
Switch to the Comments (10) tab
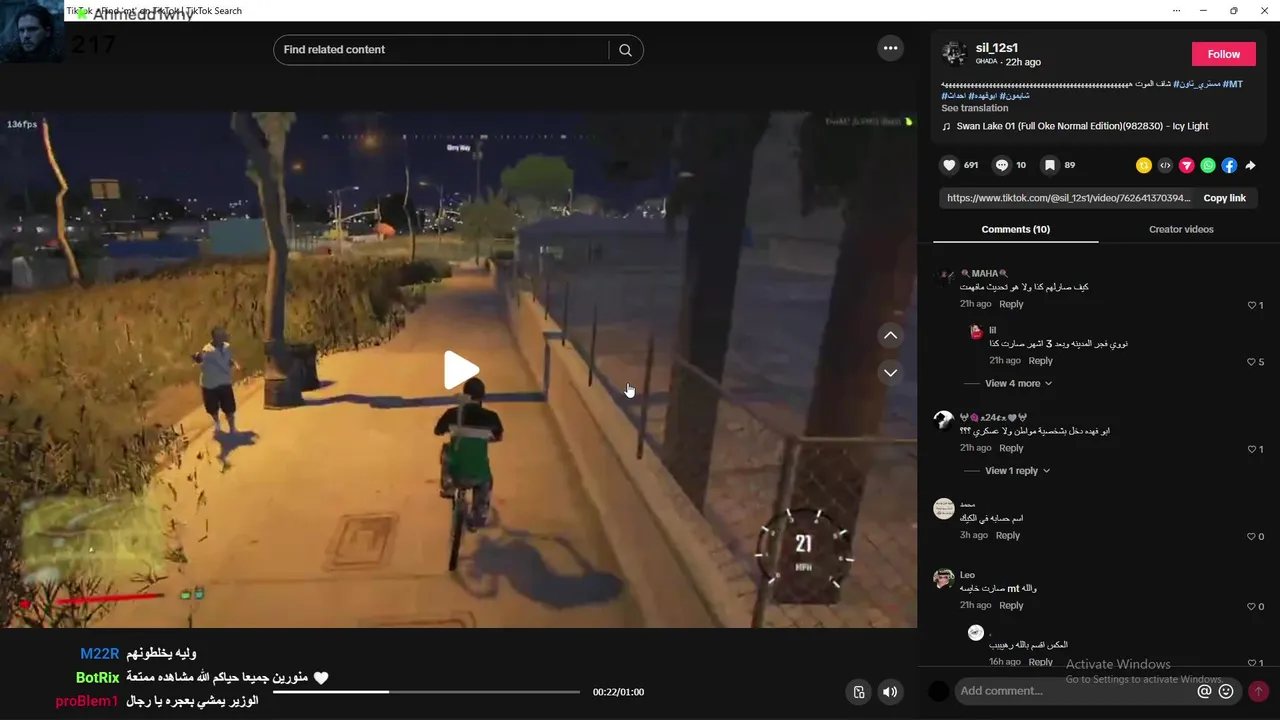[1015, 229]
